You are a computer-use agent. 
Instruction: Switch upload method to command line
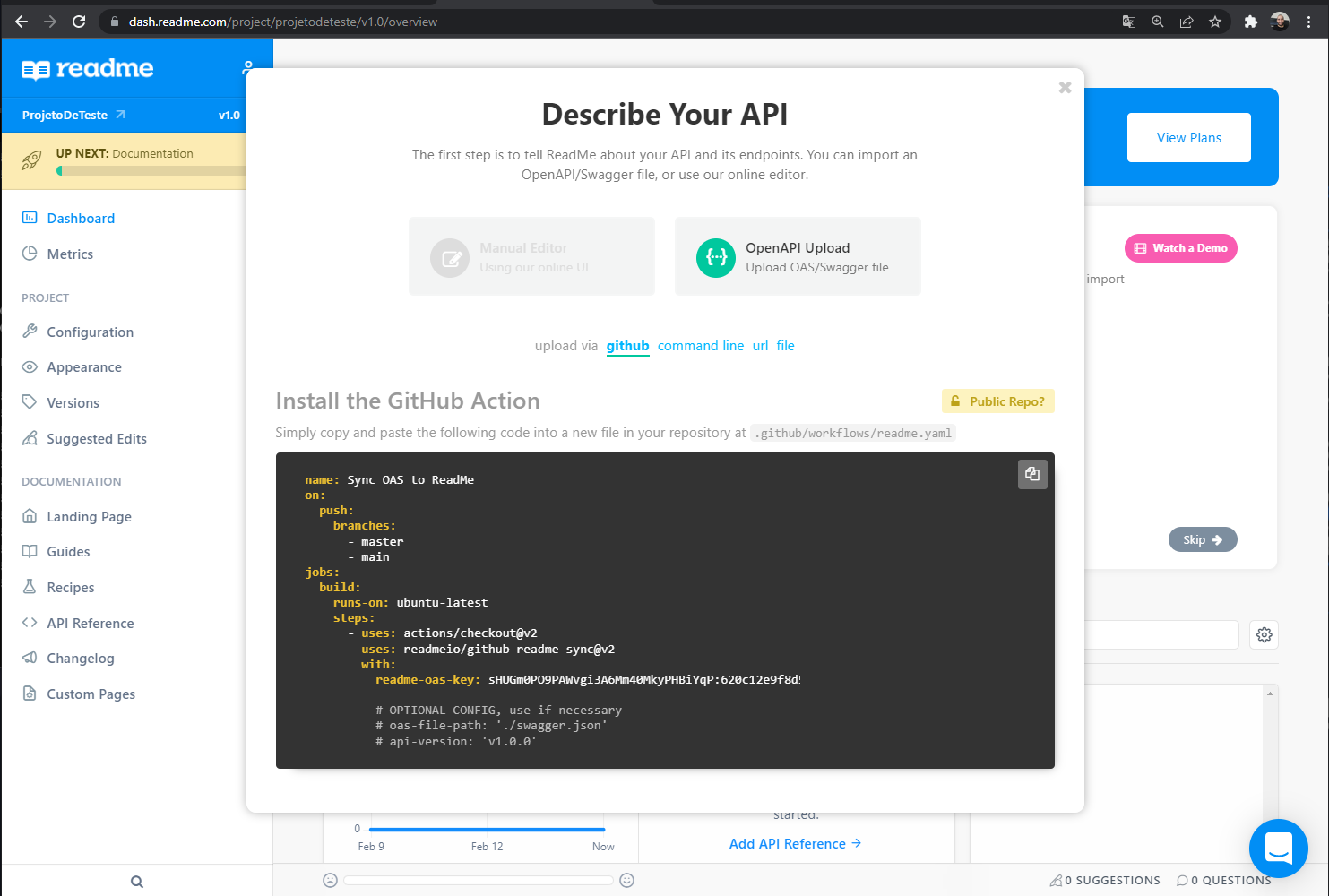point(701,346)
